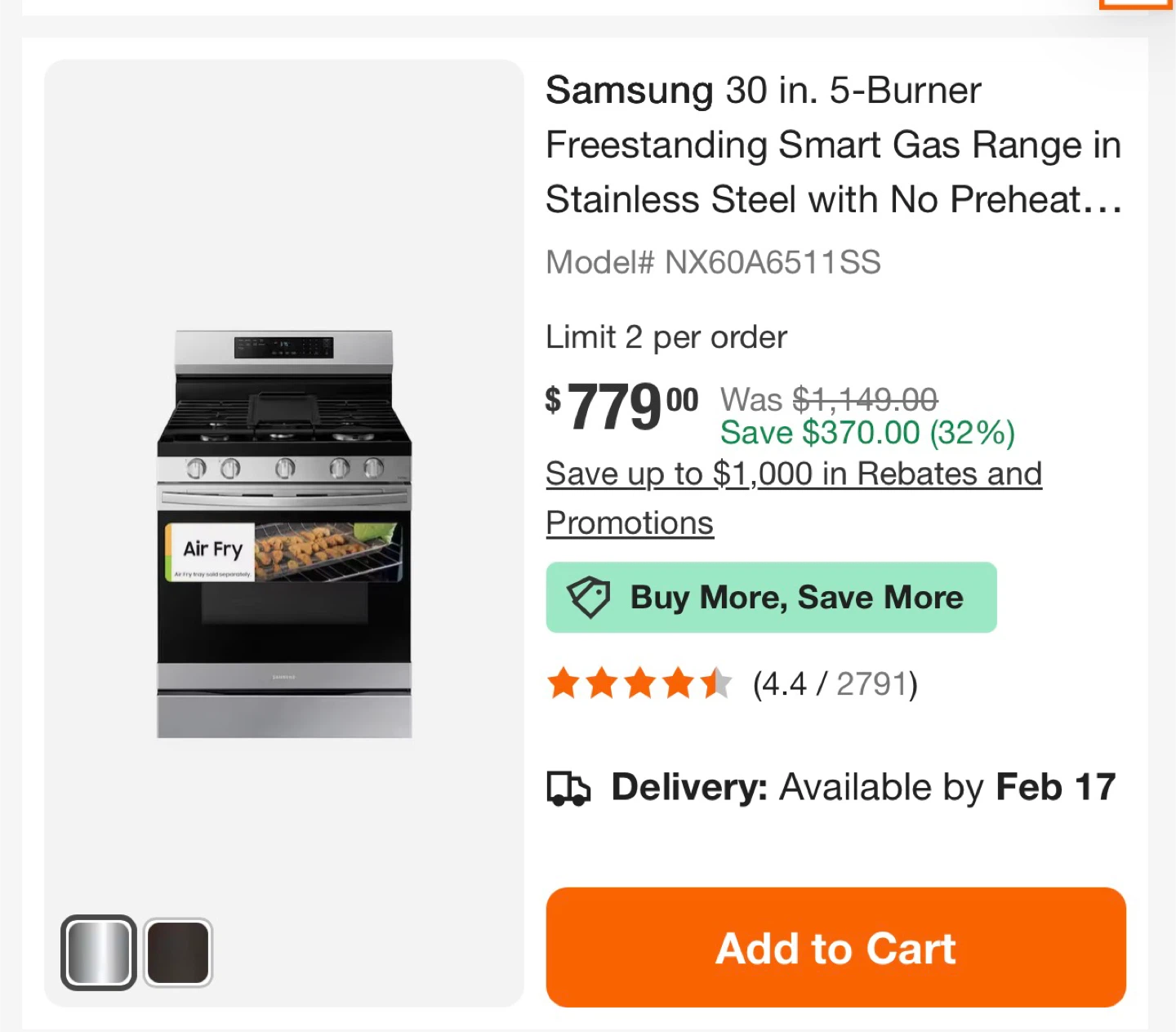The image size is (1176, 1032).
Task: Open the Samsung gas range product image
Action: [284, 534]
